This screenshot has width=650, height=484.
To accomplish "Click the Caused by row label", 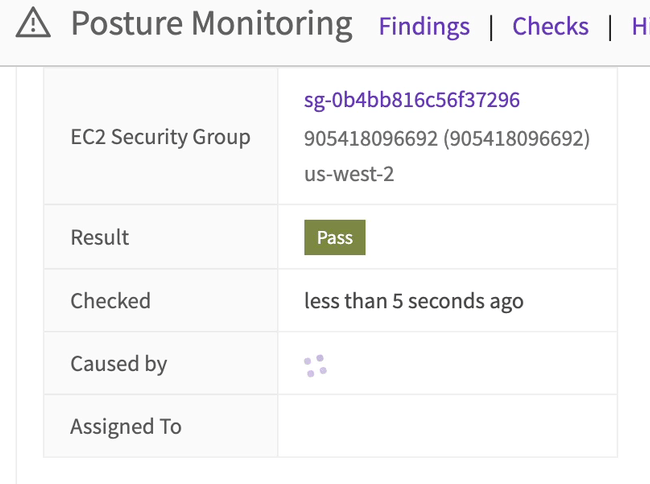I will click(x=118, y=364).
